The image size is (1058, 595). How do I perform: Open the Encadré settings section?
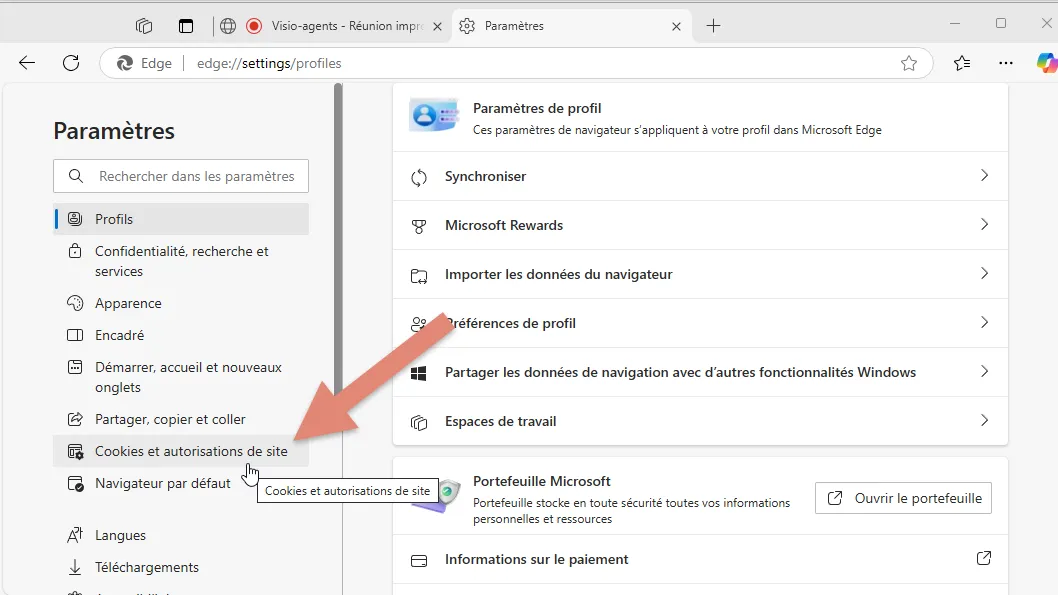click(181, 335)
